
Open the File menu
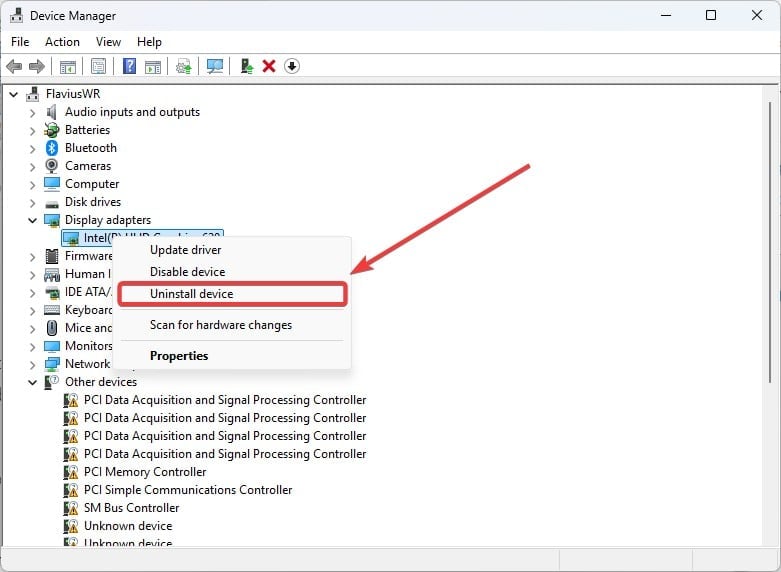point(20,42)
